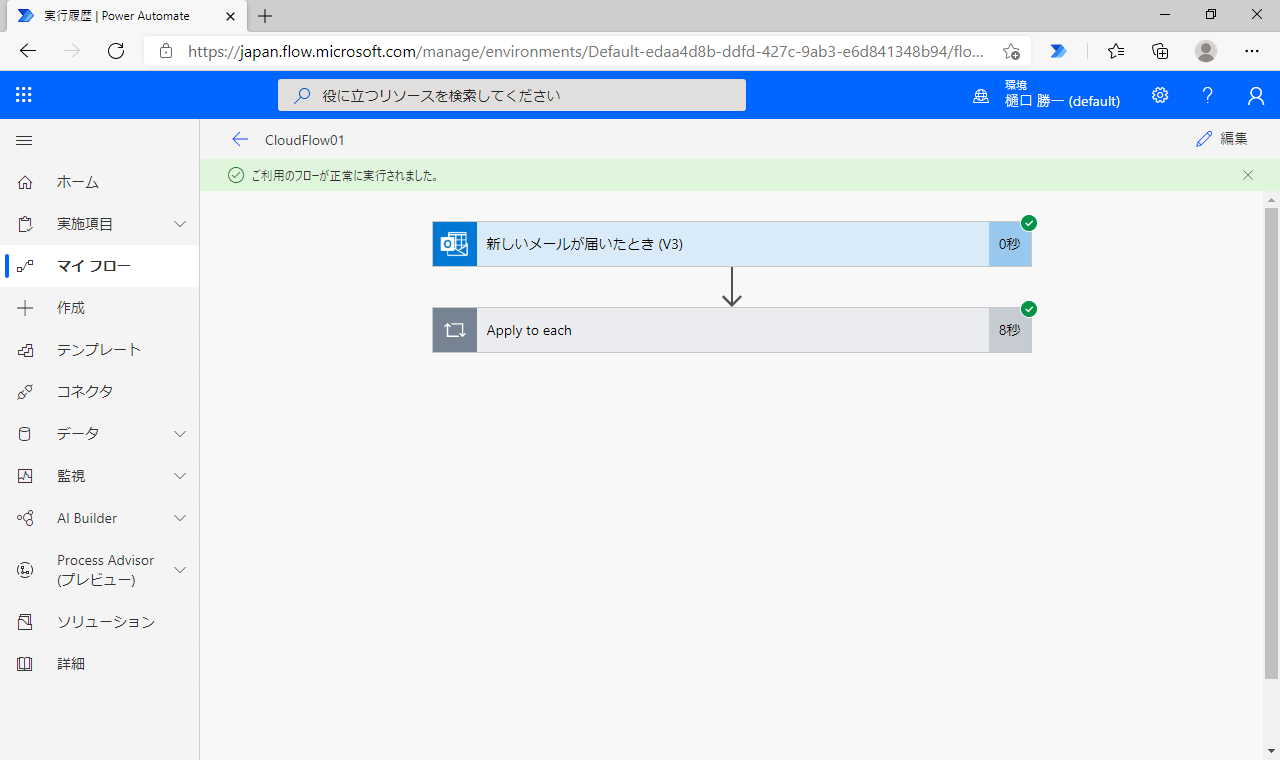Click the 詳細 book icon

point(25,664)
